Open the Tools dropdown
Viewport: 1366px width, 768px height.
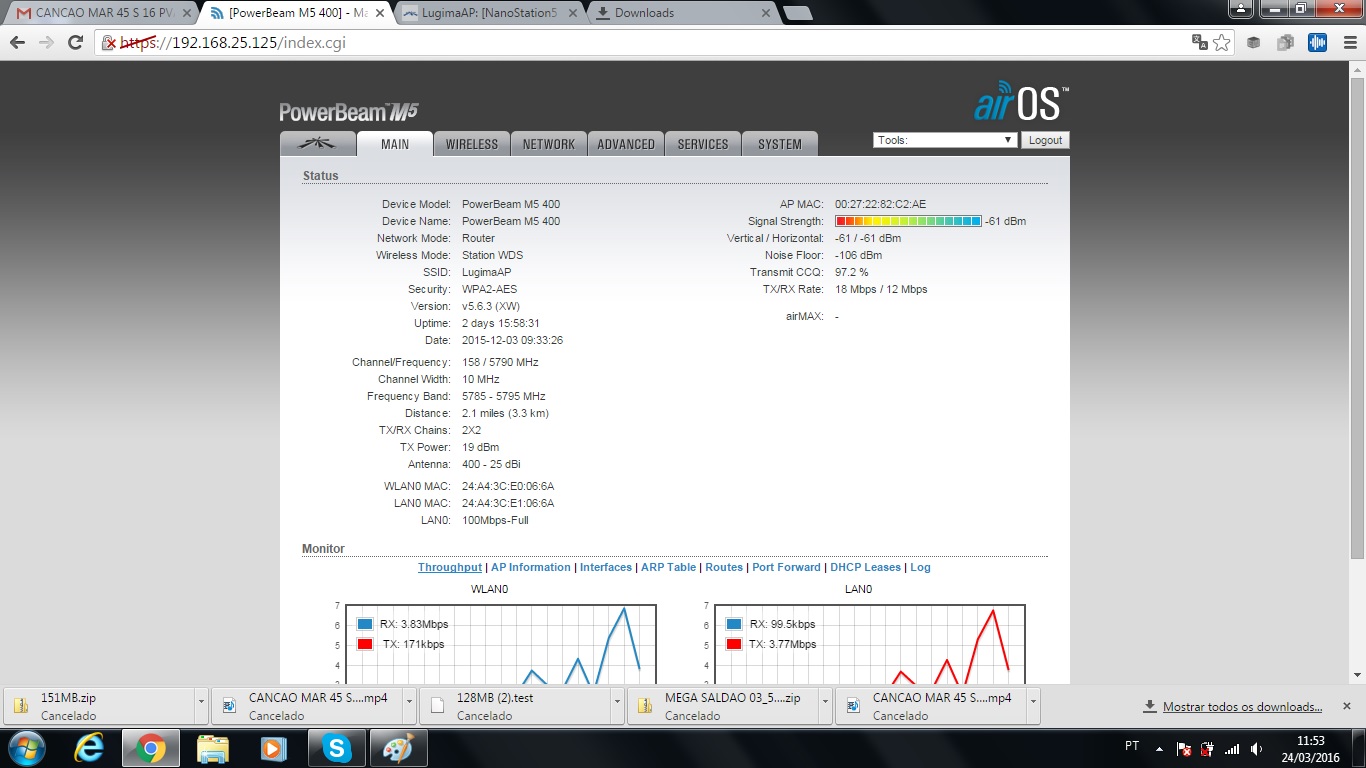click(x=945, y=140)
